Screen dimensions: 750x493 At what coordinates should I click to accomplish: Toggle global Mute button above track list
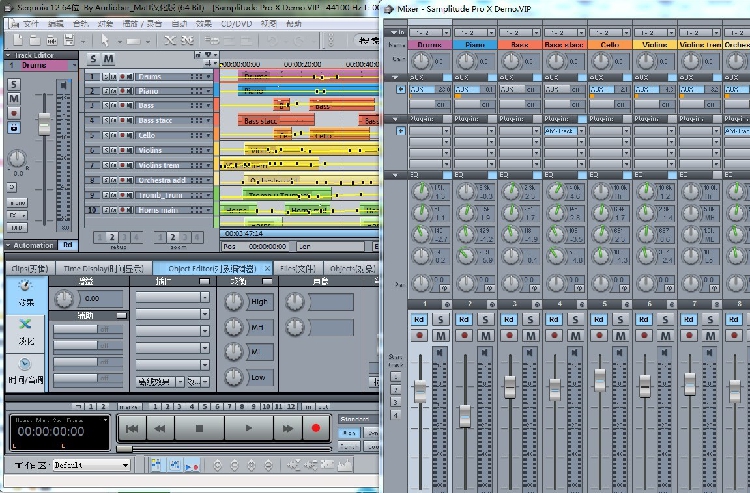coord(109,59)
